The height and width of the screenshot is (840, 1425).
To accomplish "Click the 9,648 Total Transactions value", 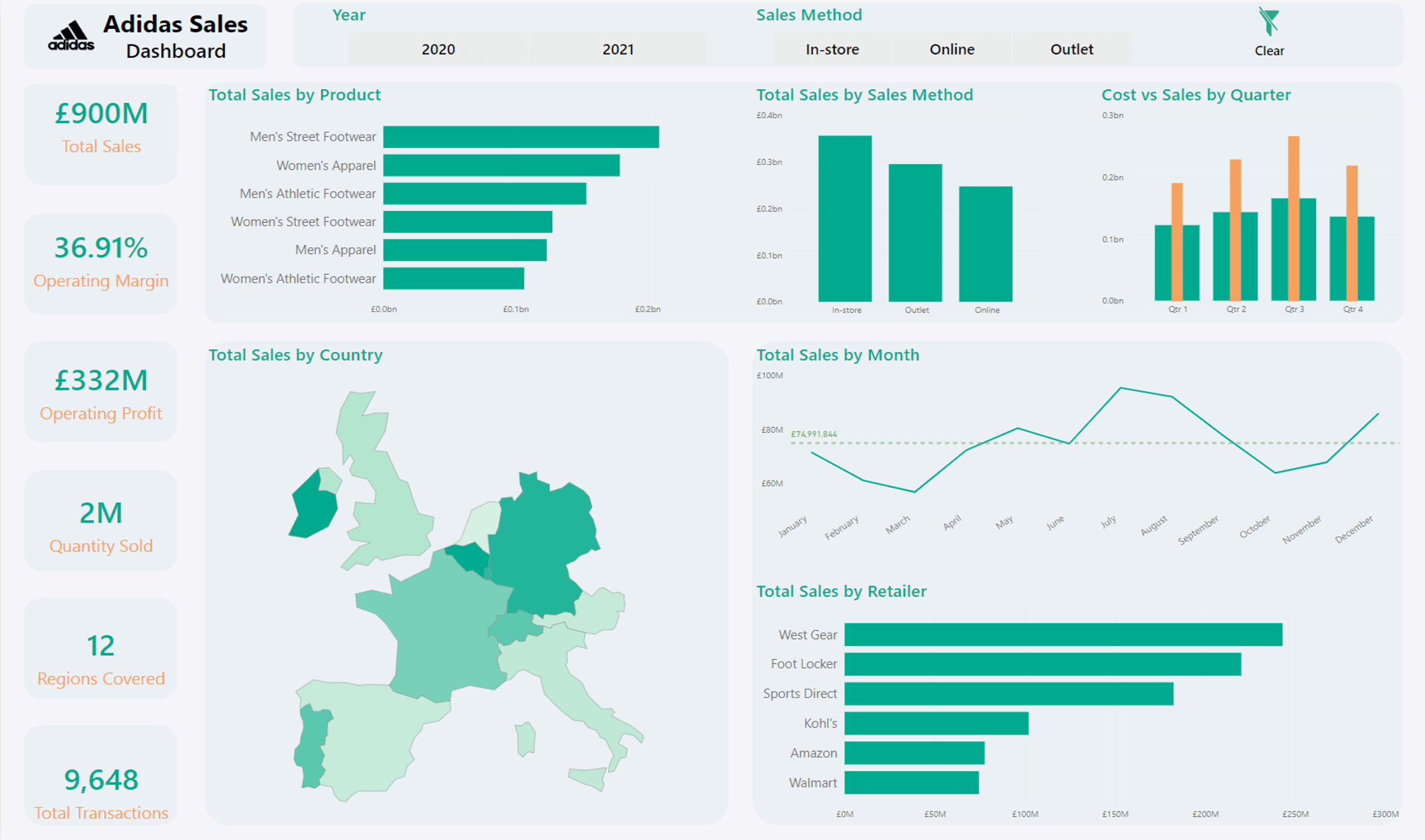I will point(101,779).
